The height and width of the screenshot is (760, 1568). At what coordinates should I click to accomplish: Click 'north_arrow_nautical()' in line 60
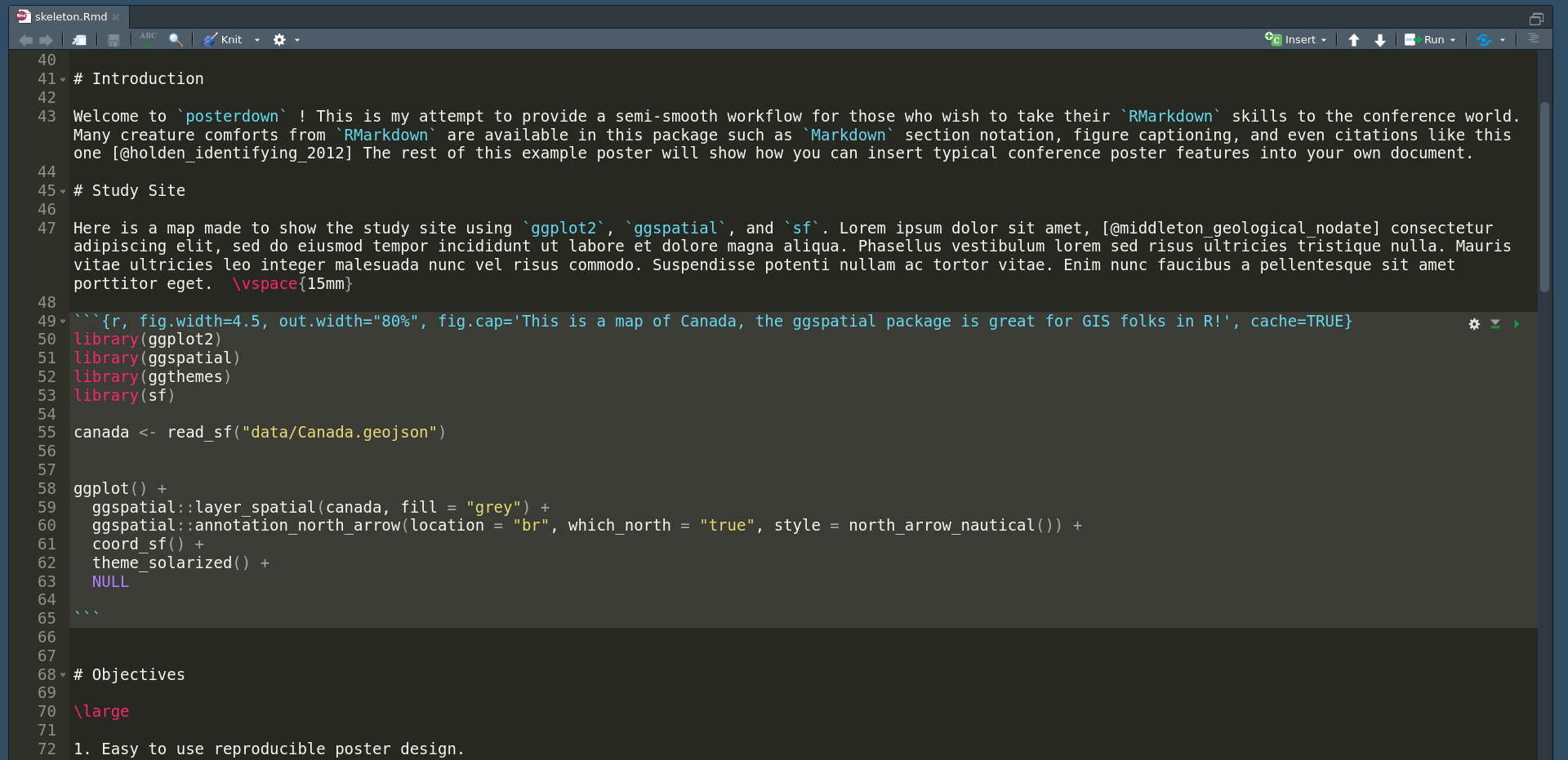951,526
